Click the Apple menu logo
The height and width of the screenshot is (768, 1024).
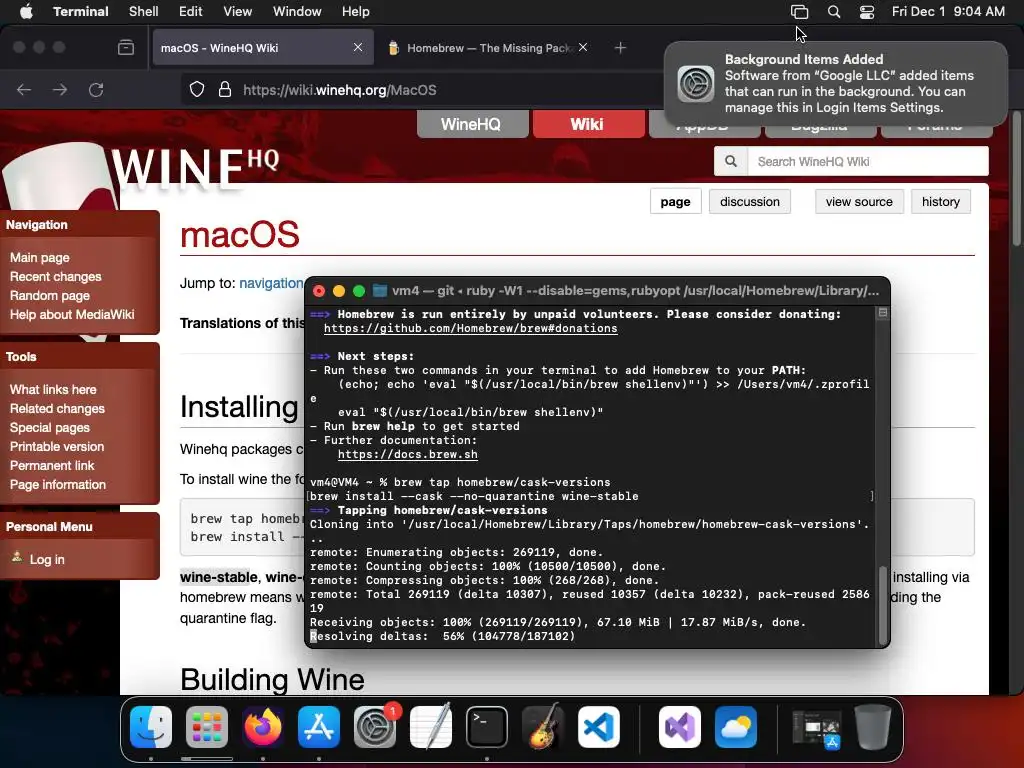point(26,11)
